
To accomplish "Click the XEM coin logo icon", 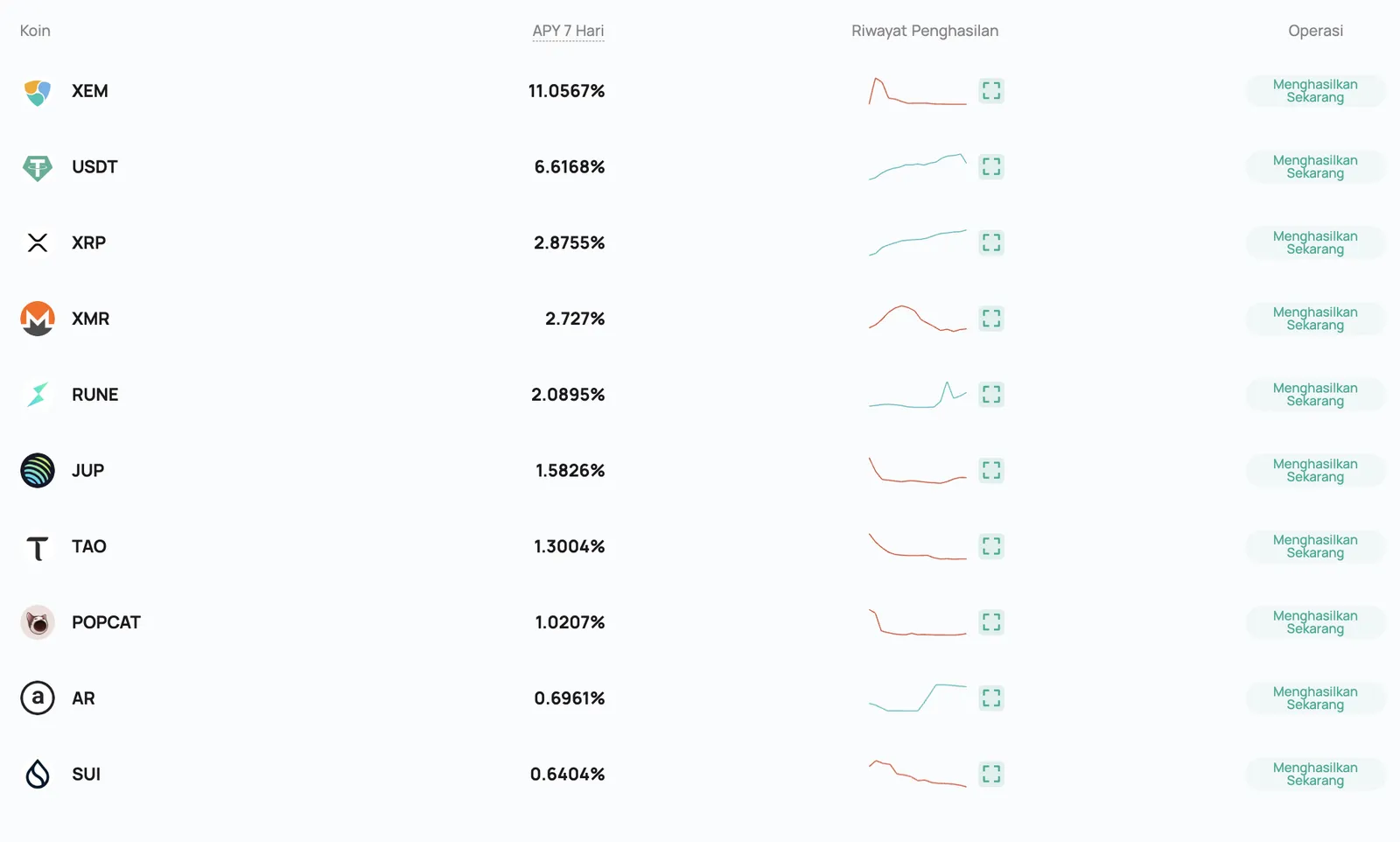I will pos(38,91).
